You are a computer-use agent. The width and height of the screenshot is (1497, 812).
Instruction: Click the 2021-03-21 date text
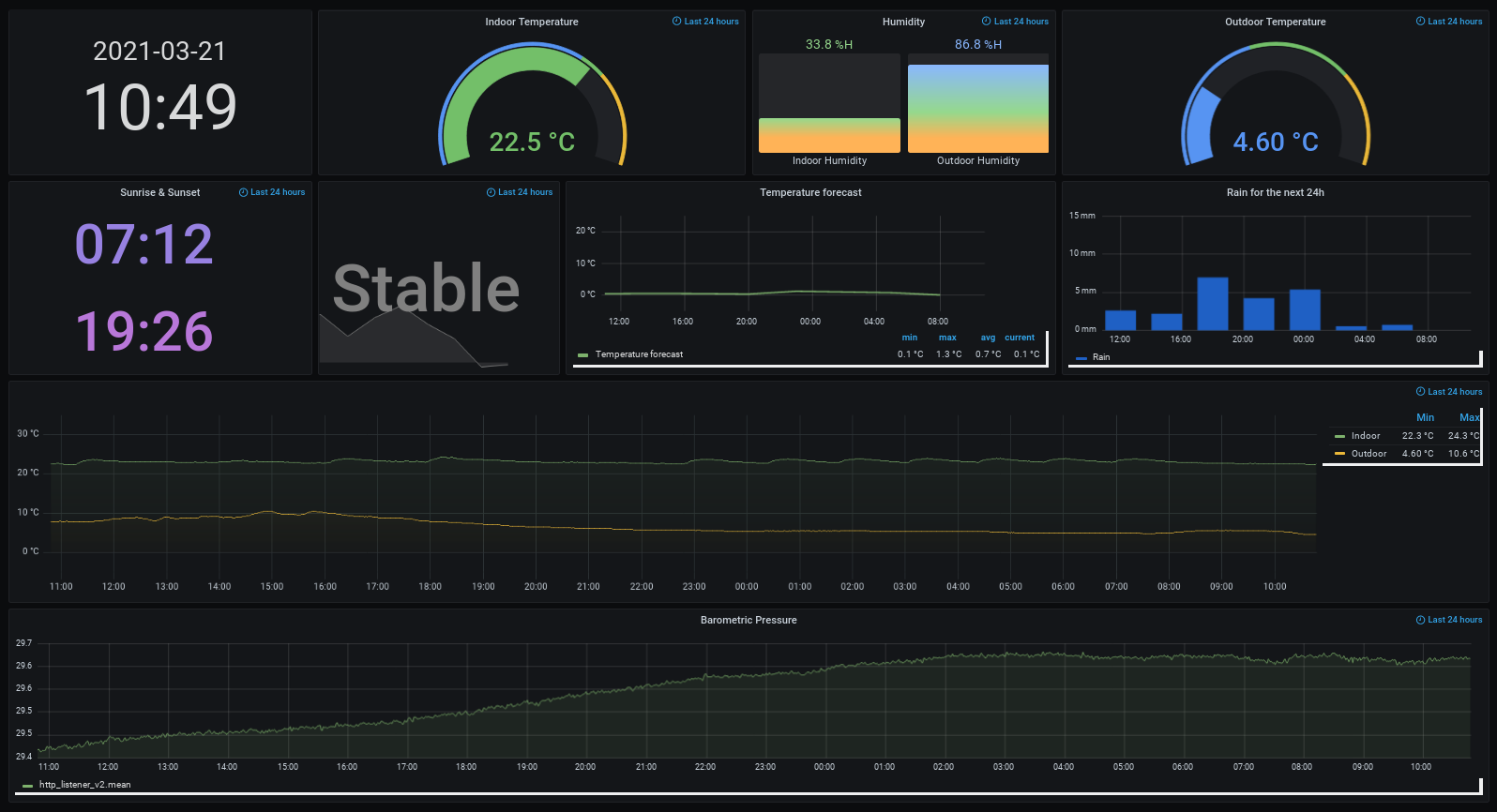click(160, 52)
